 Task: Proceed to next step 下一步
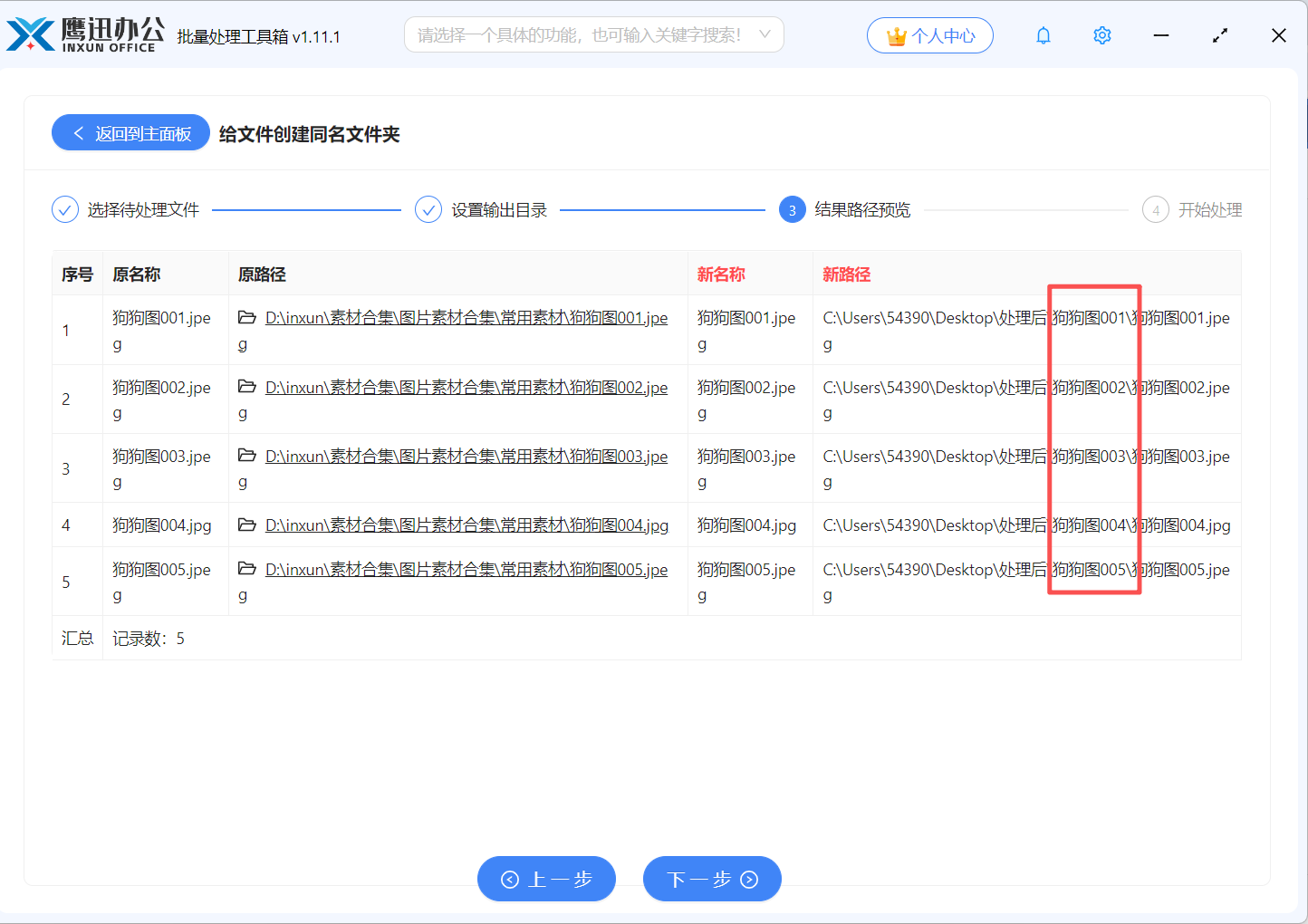coord(712,879)
